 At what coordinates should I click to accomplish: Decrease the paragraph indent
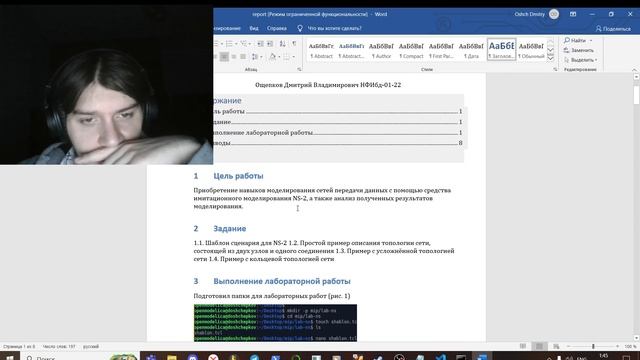point(260,44)
